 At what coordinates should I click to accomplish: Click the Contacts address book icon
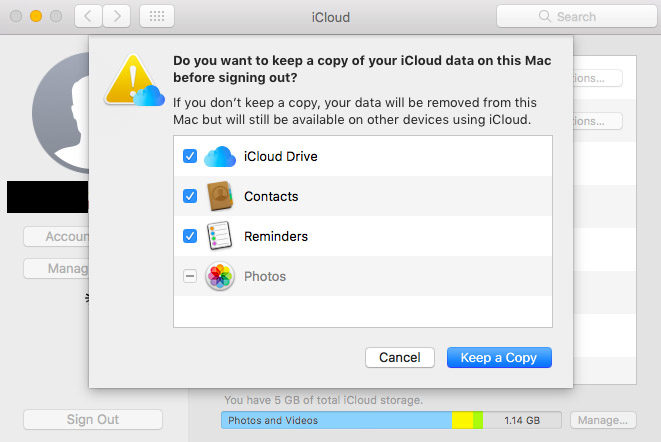pyautogui.click(x=220, y=197)
